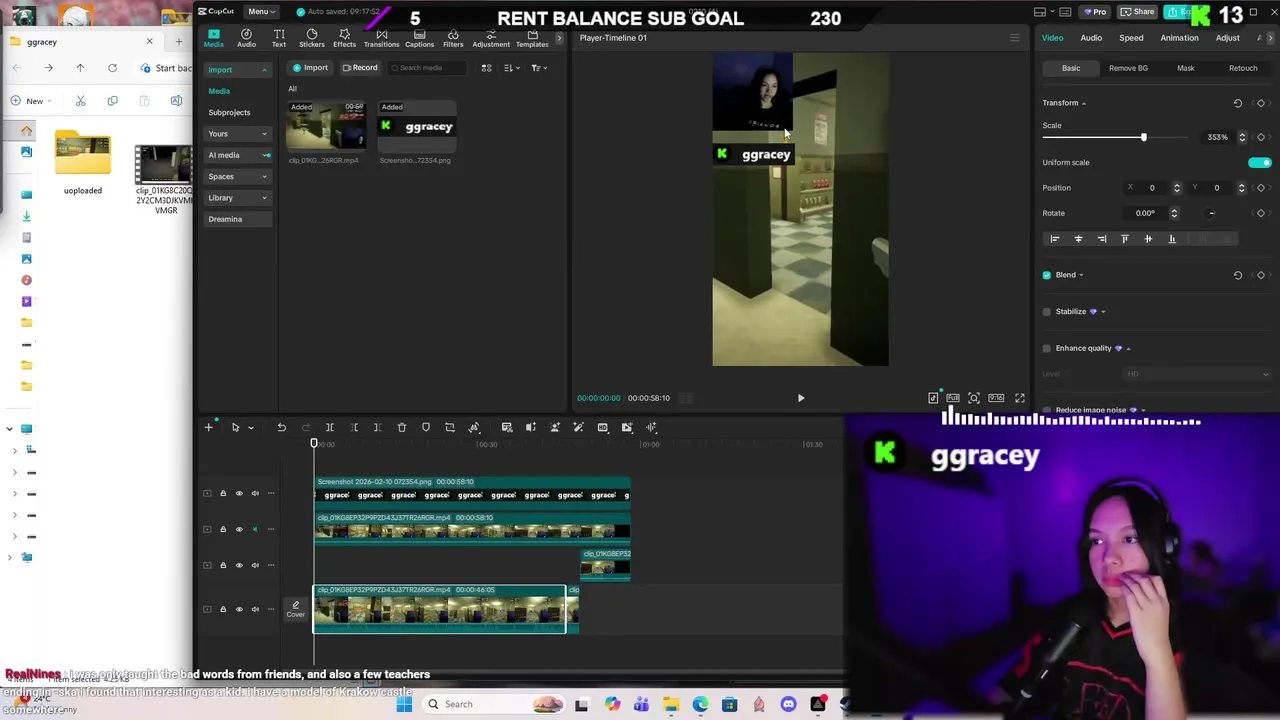Image resolution: width=1280 pixels, height=720 pixels.
Task: Open the Adjustment tab
Action: [x=491, y=38]
